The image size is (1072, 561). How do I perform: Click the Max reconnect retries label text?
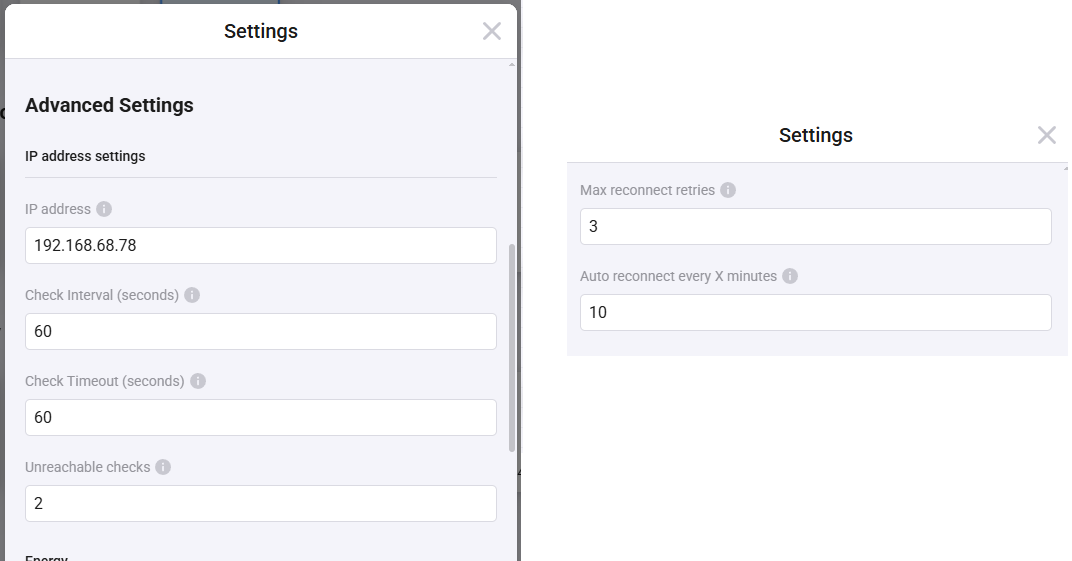click(x=647, y=190)
